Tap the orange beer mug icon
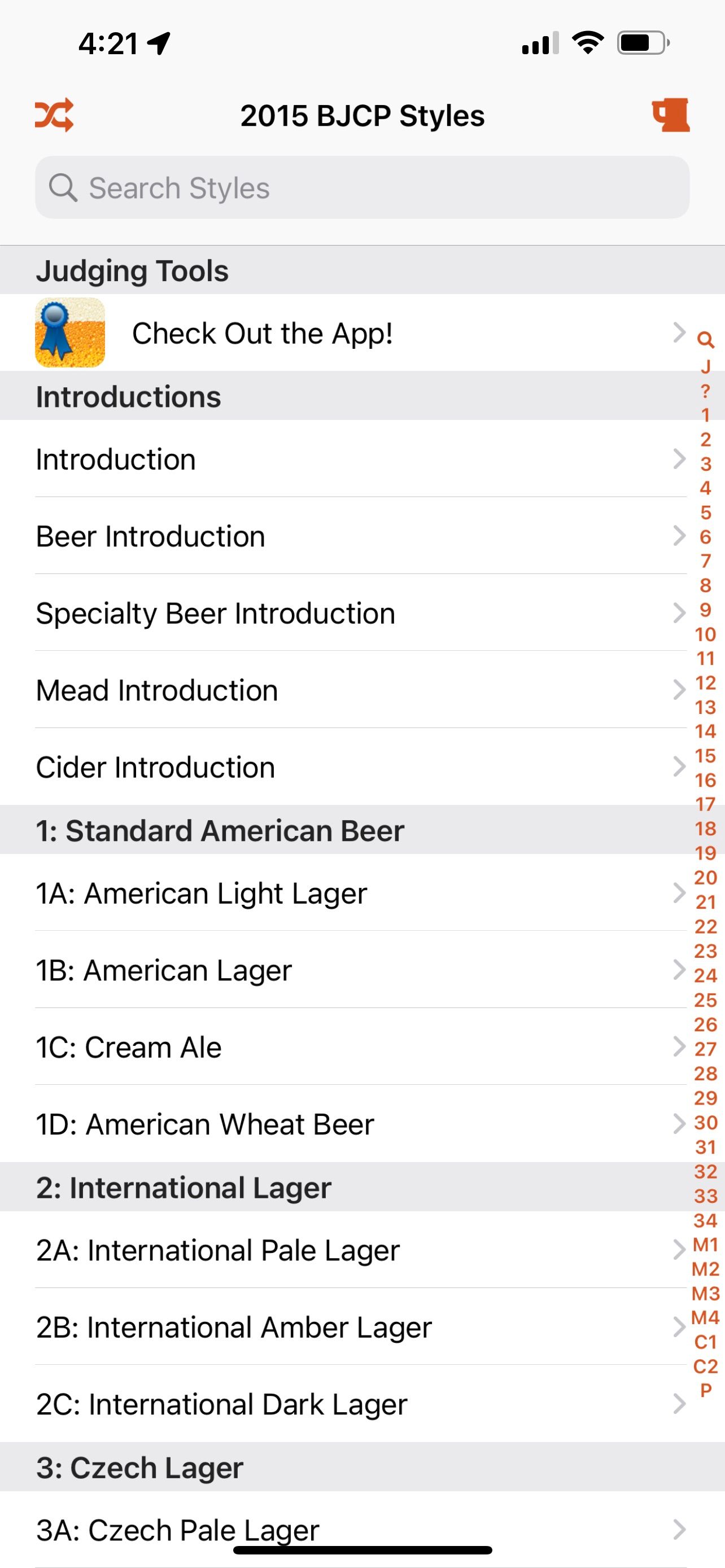Screen dimensions: 725x1568 [x=671, y=115]
